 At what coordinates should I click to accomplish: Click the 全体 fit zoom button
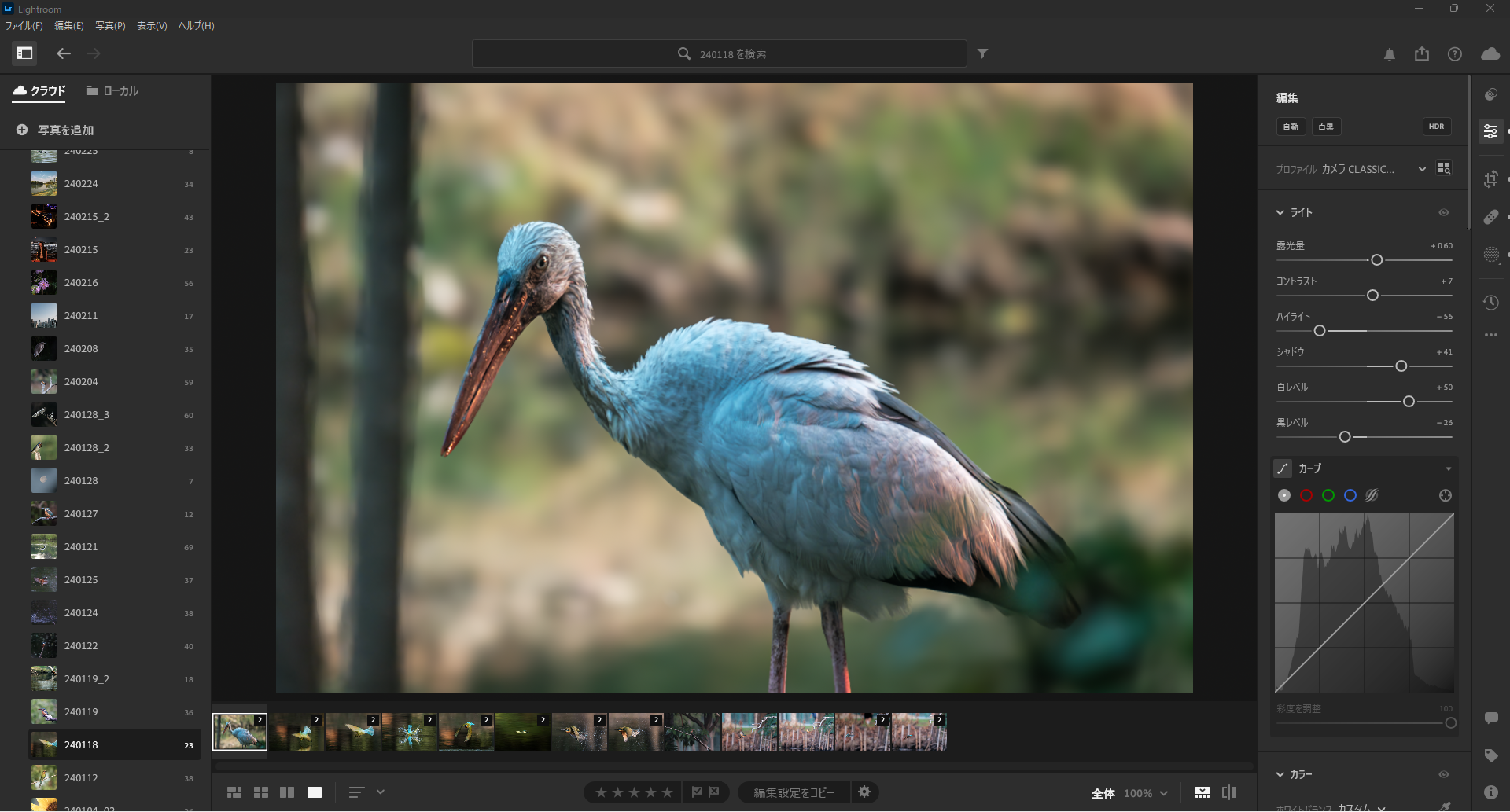(x=1103, y=793)
